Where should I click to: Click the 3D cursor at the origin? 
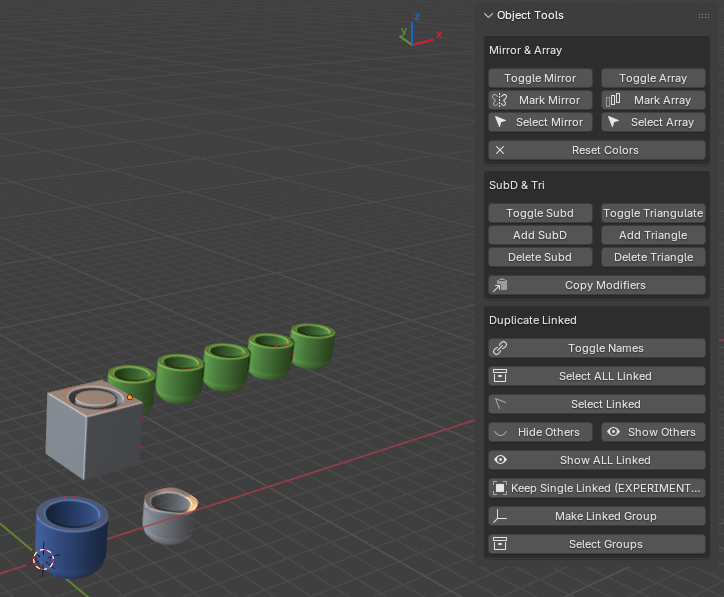click(44, 560)
